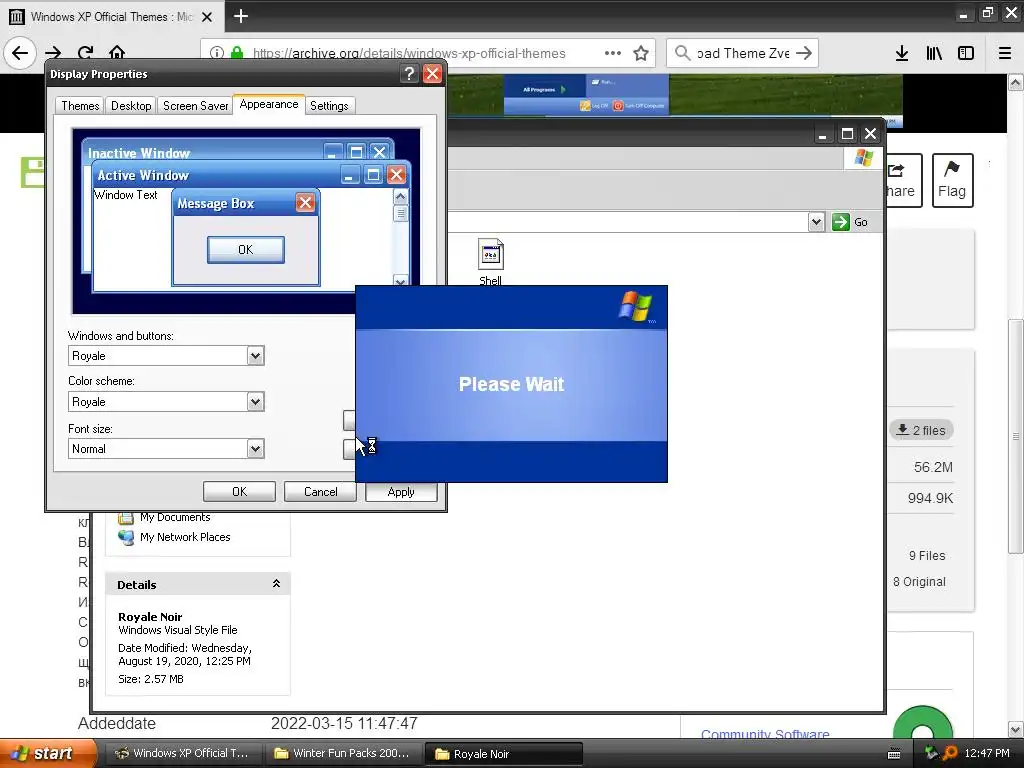Click the system tray clock
Viewport: 1024px width, 768px height.
click(987, 753)
